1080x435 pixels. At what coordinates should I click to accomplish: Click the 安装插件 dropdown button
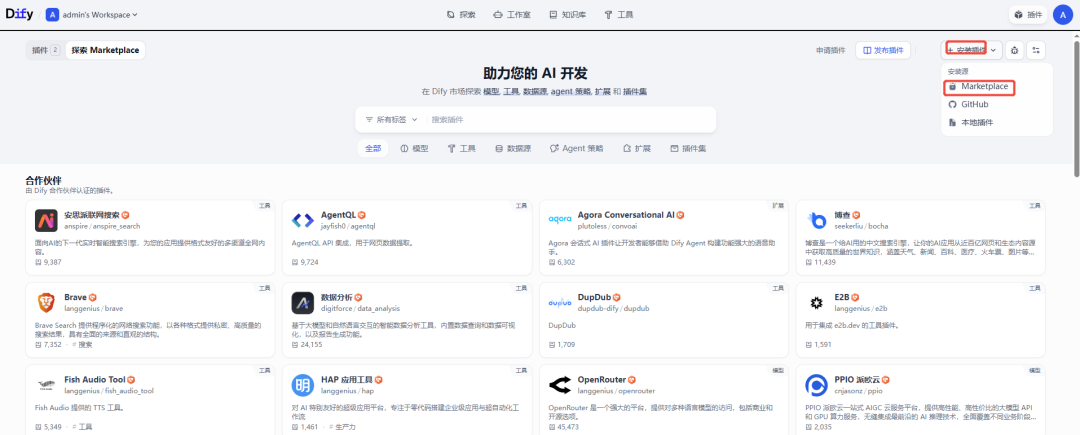(x=971, y=50)
